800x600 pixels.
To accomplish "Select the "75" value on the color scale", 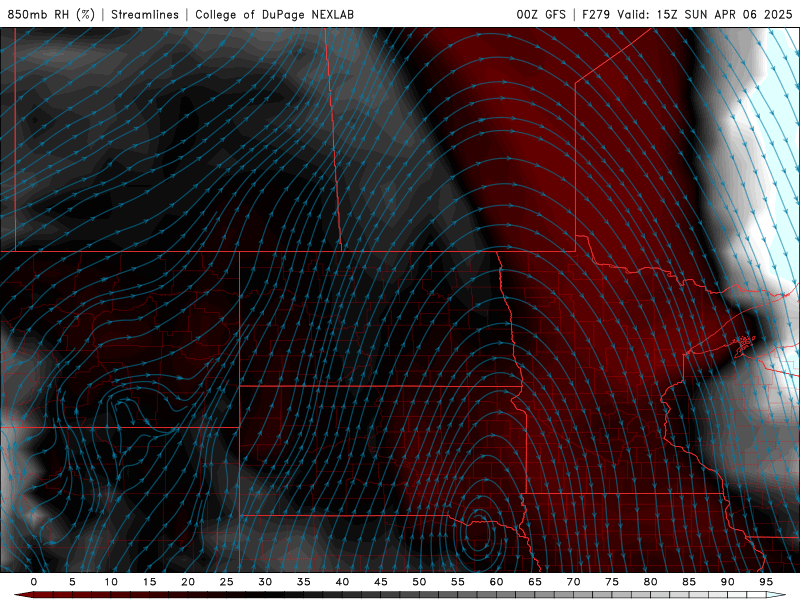I will (612, 582).
